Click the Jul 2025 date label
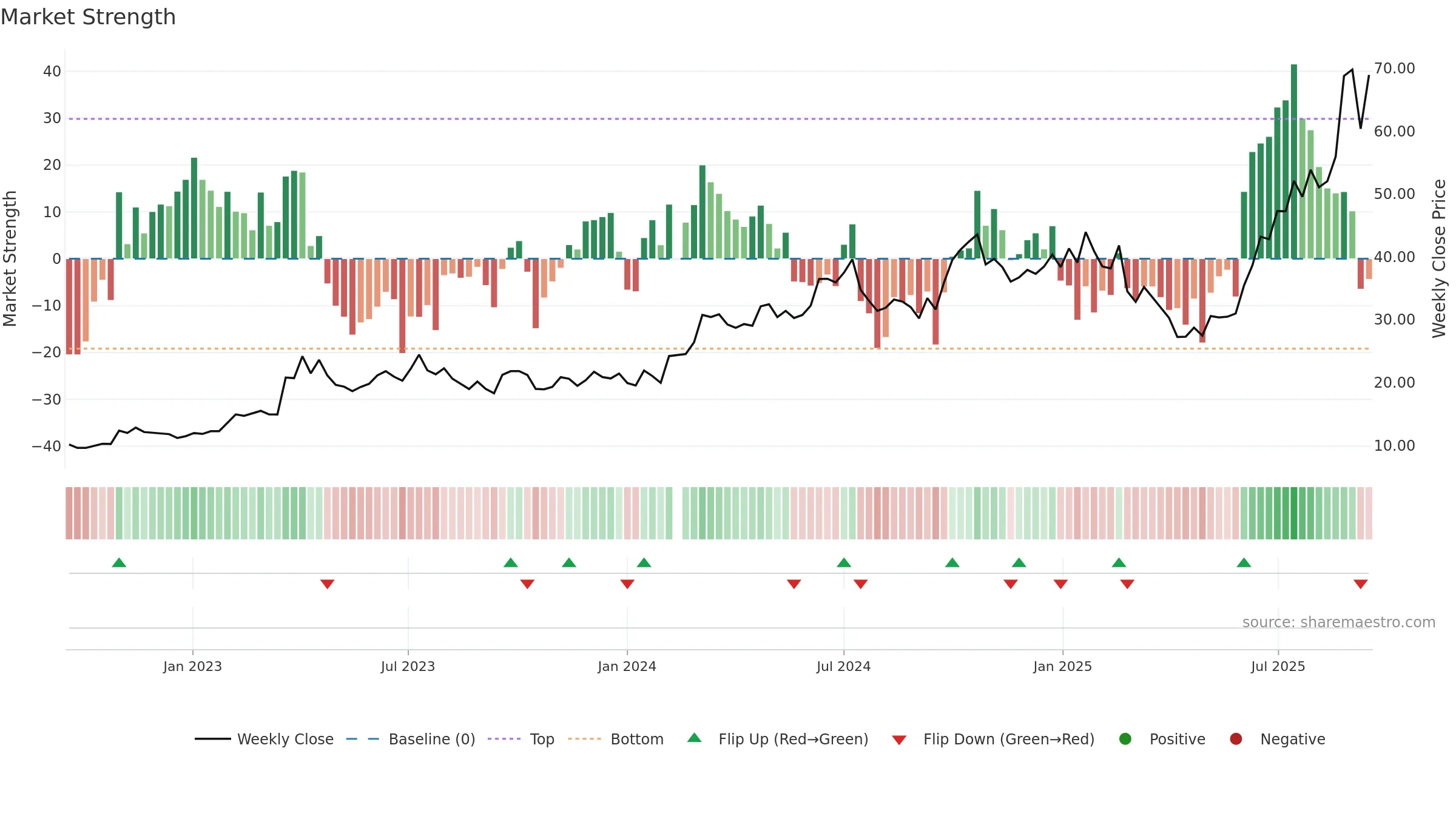Viewport: 1456px width, 819px height. coord(1278,666)
